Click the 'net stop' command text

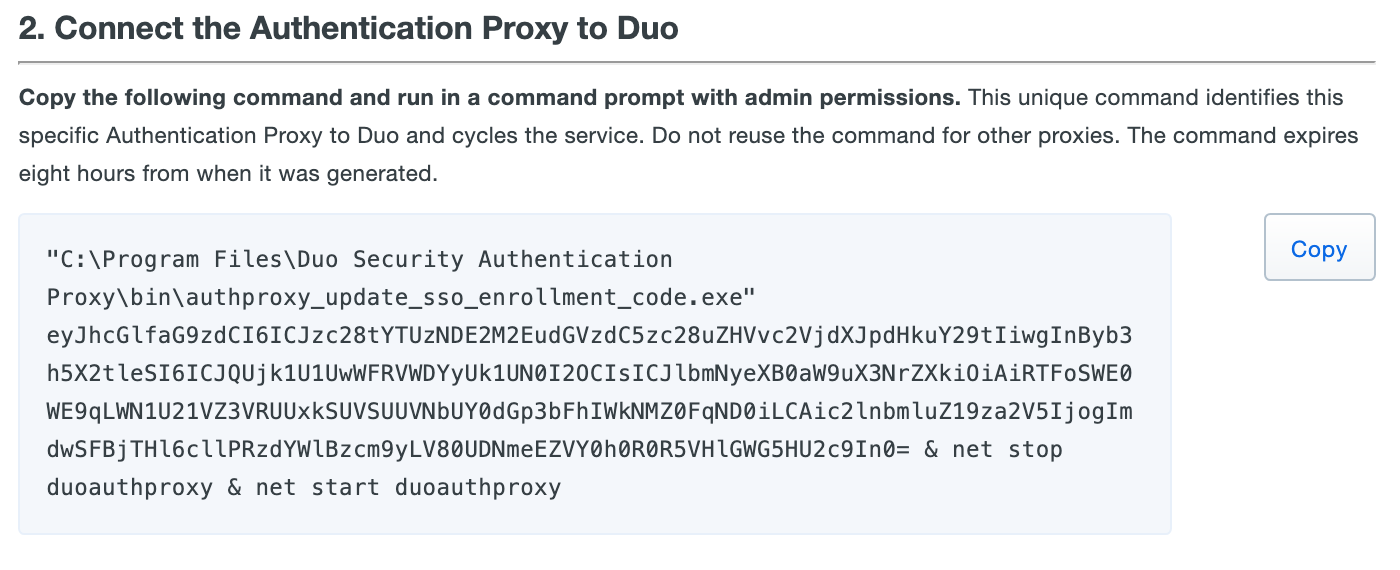point(1009,450)
